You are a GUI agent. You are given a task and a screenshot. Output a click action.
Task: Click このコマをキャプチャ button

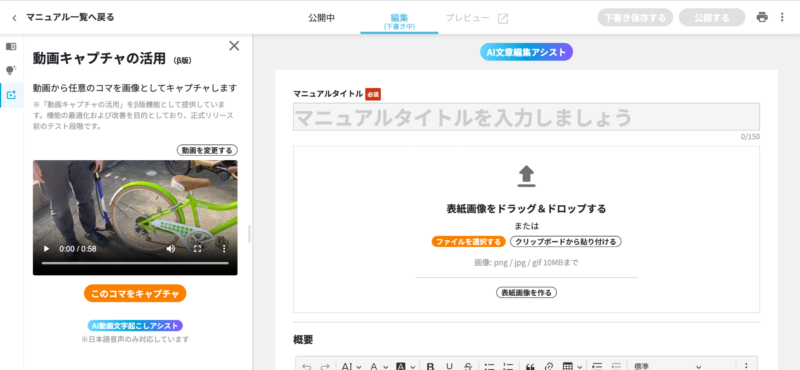[135, 293]
